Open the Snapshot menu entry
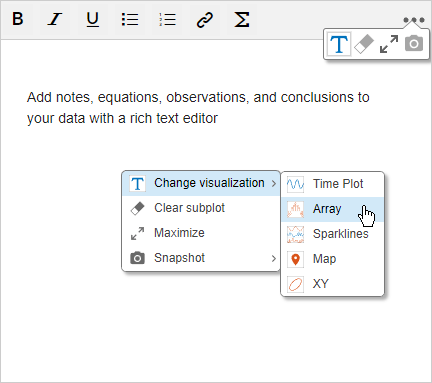 pos(201,258)
